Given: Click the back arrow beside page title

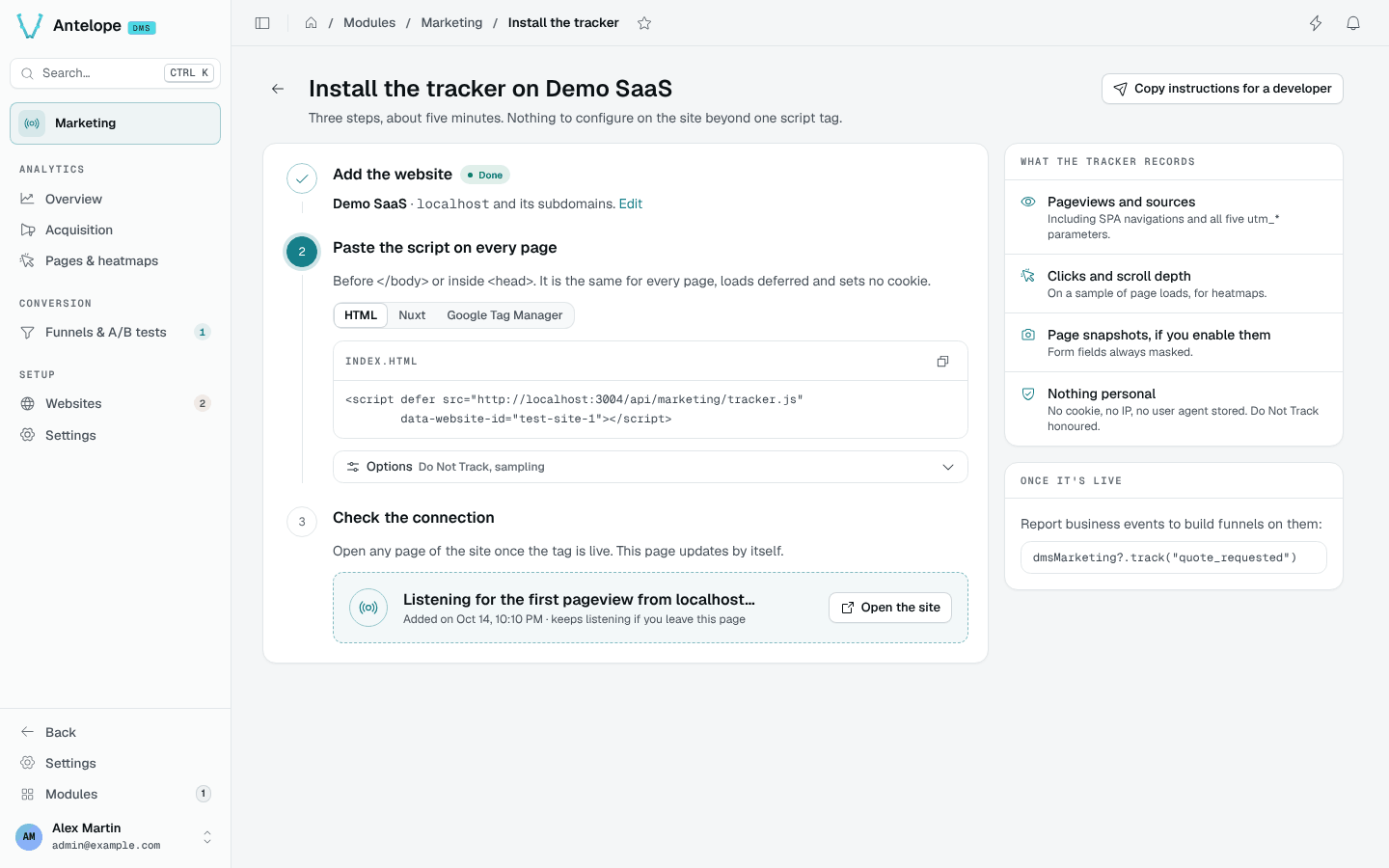Looking at the screenshot, I should click(x=278, y=89).
